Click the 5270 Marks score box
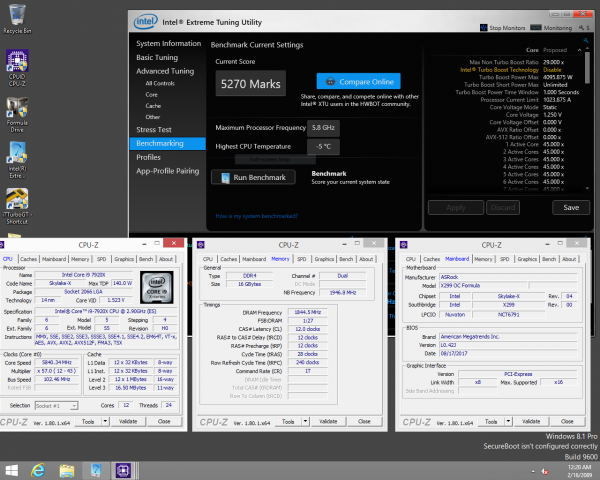Viewport: 600px width, 480px height. pyautogui.click(x=251, y=83)
